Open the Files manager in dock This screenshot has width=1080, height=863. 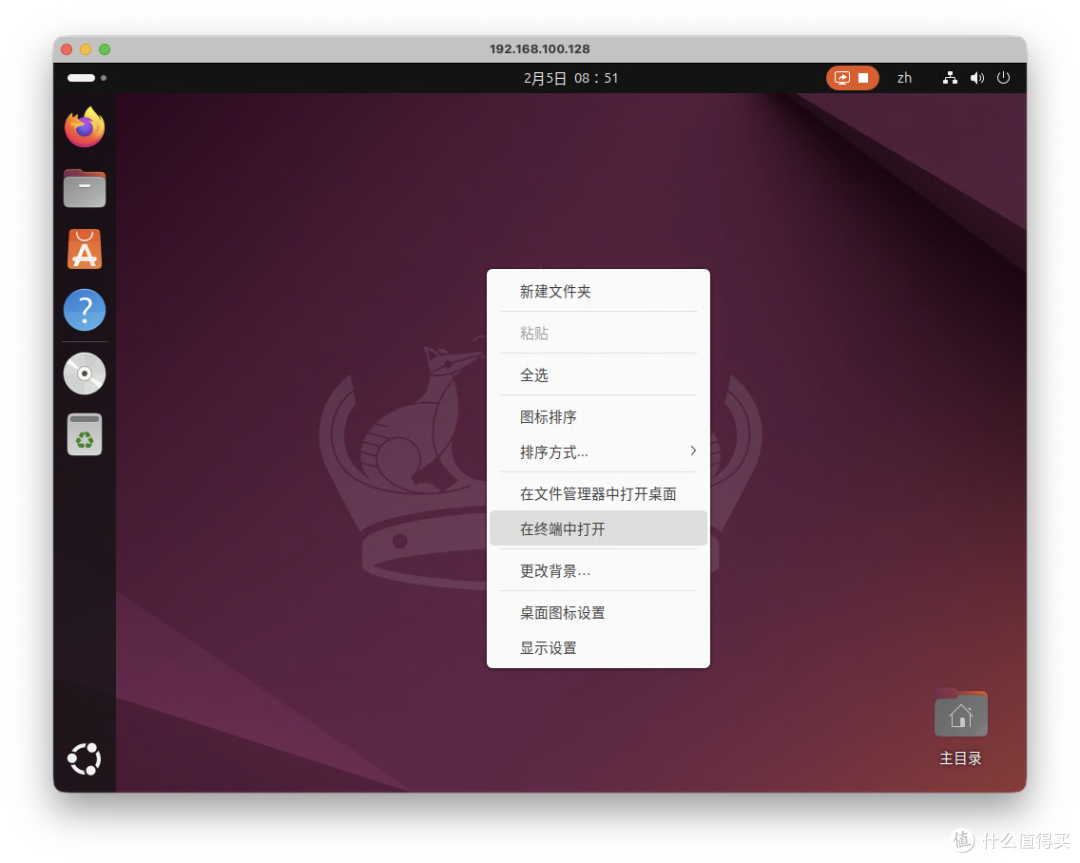tap(85, 188)
